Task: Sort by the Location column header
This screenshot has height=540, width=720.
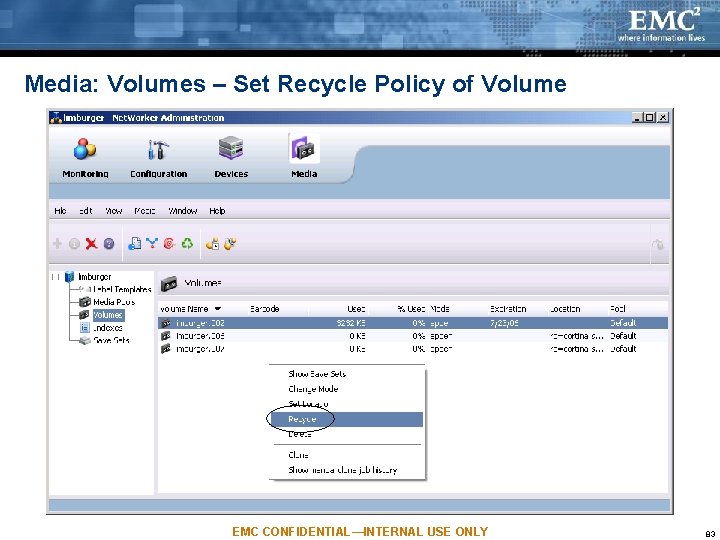Action: [x=565, y=309]
